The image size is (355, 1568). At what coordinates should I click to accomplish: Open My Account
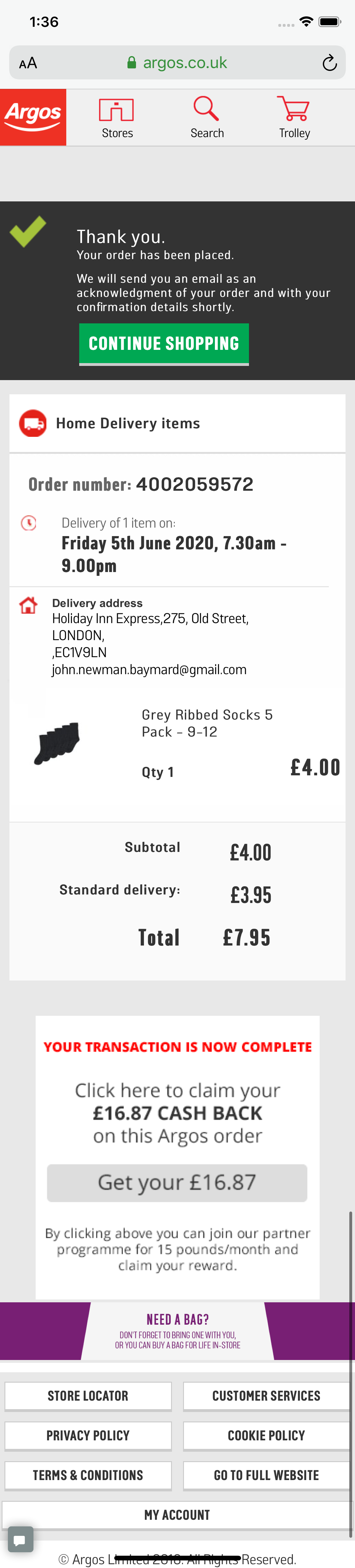pyautogui.click(x=177, y=1514)
